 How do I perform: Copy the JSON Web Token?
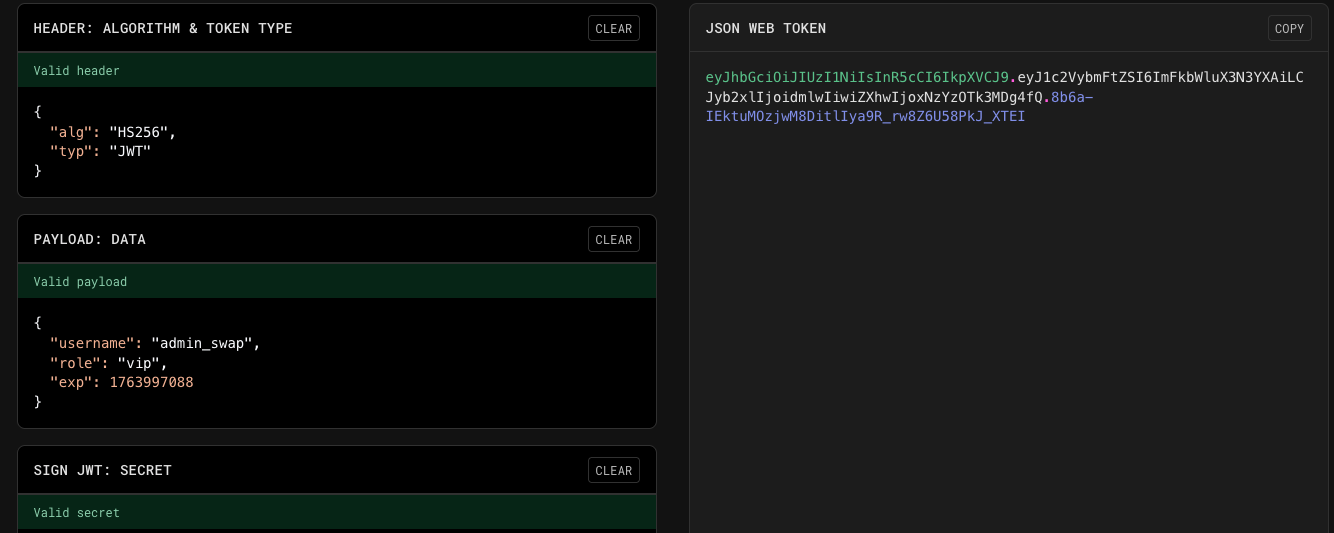1289,29
